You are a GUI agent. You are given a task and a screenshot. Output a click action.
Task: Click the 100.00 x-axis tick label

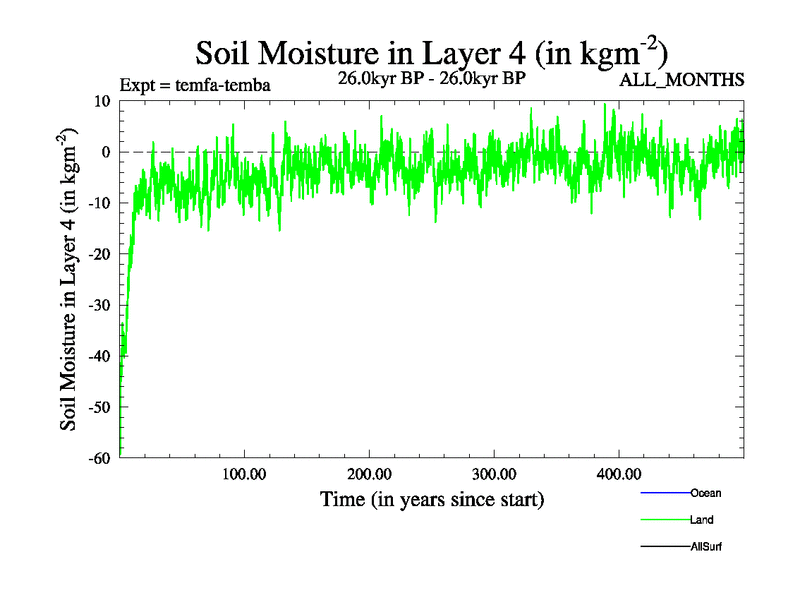coord(244,472)
